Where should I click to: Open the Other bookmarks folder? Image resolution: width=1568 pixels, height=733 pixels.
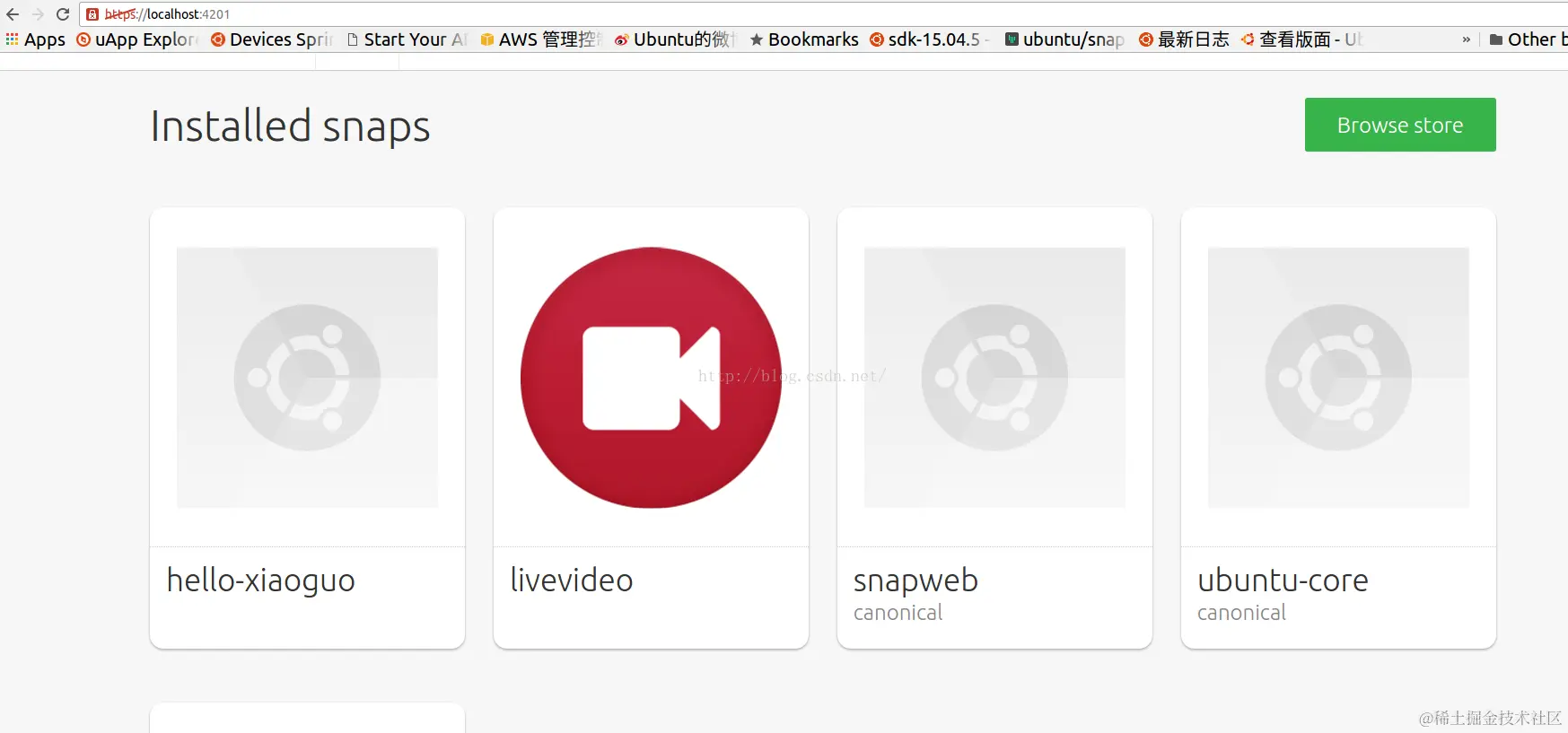[x=1528, y=39]
